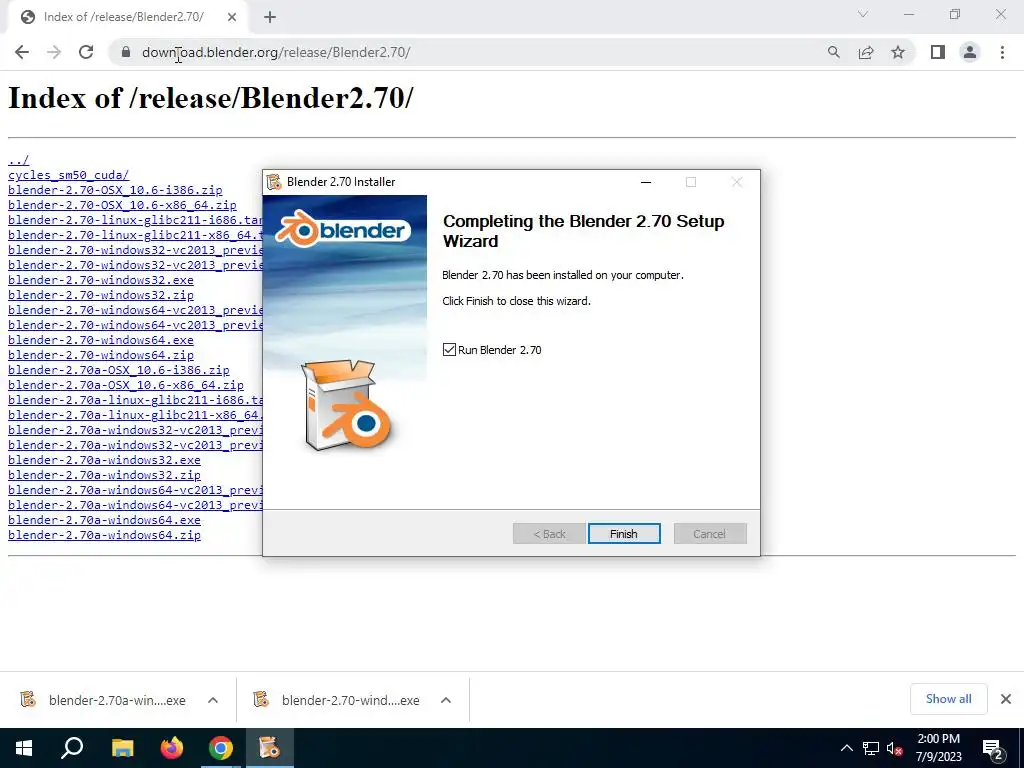Viewport: 1024px width, 768px height.
Task: Uncheck the Run Blender 2.70 checkbox
Action: (449, 349)
